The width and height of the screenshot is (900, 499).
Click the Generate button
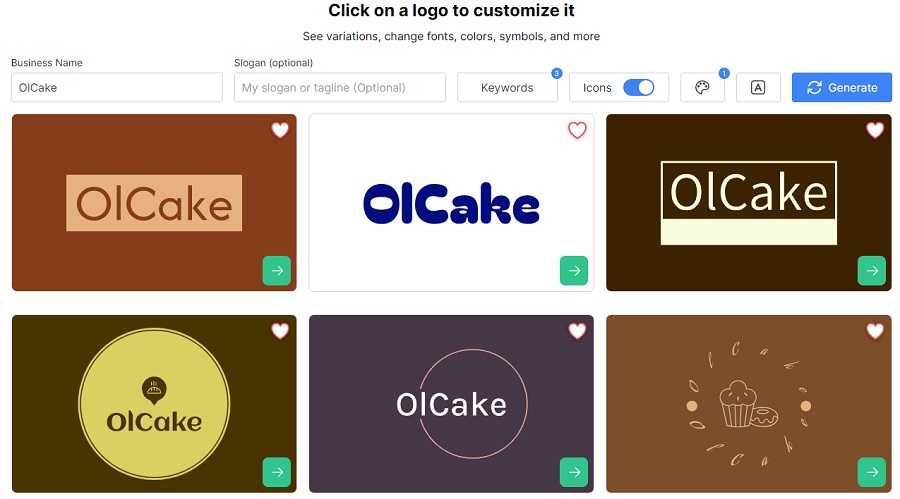point(841,87)
